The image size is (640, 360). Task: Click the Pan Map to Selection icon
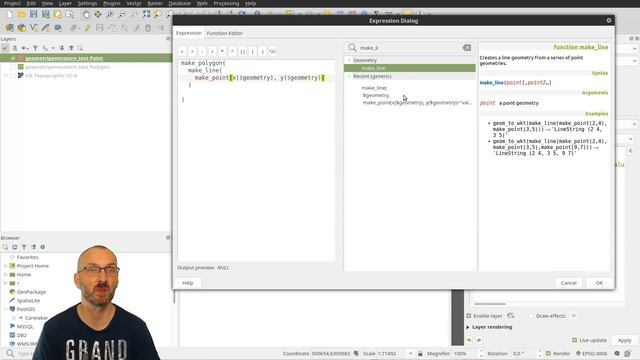point(98,14)
